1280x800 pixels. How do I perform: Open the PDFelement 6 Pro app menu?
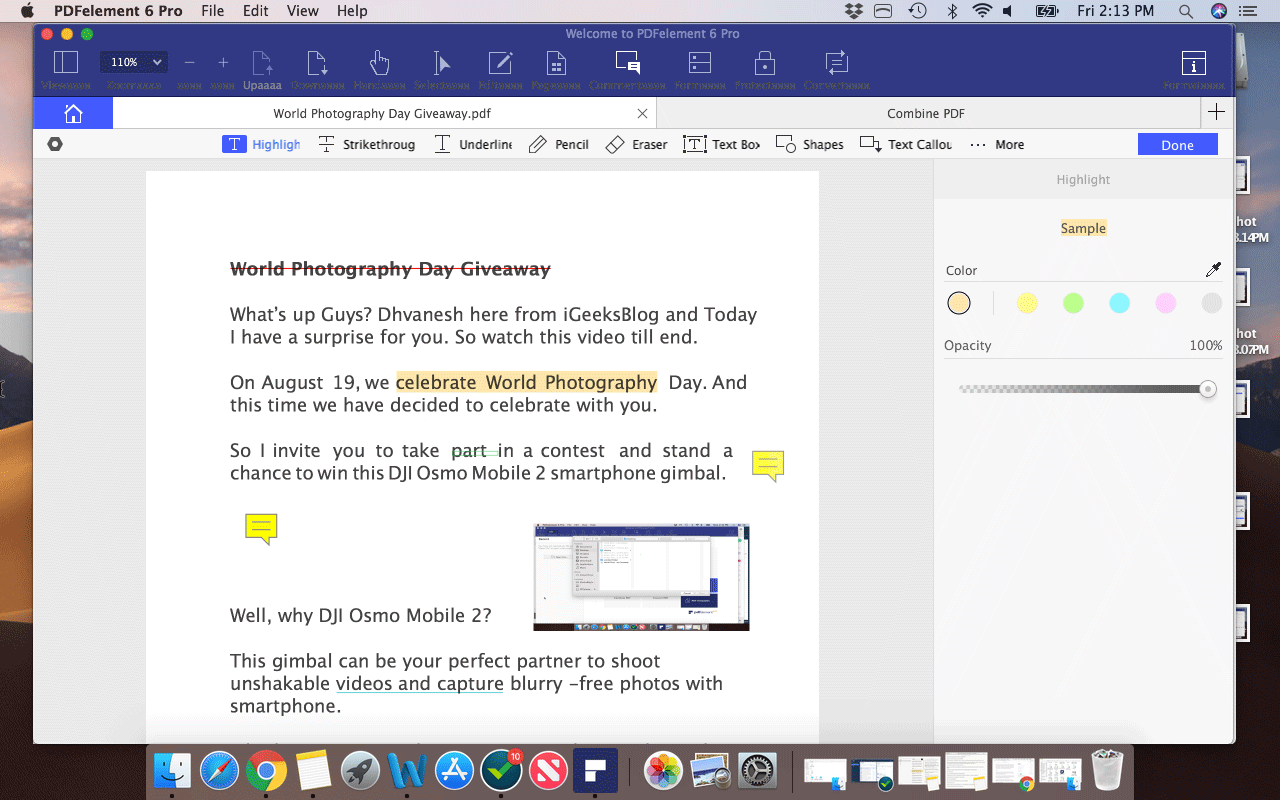(x=118, y=11)
